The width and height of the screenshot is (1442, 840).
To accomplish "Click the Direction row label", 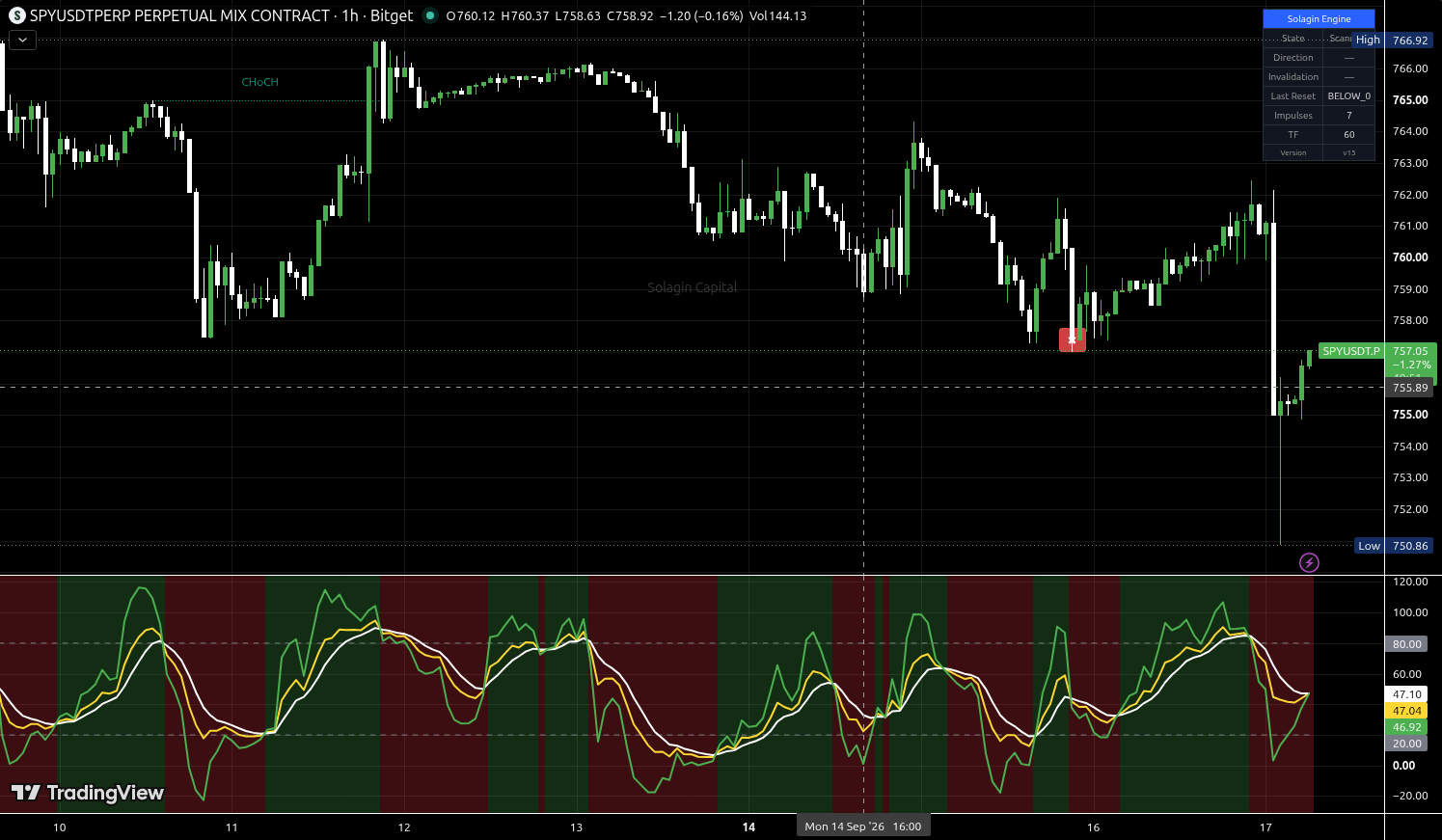I will [1292, 58].
